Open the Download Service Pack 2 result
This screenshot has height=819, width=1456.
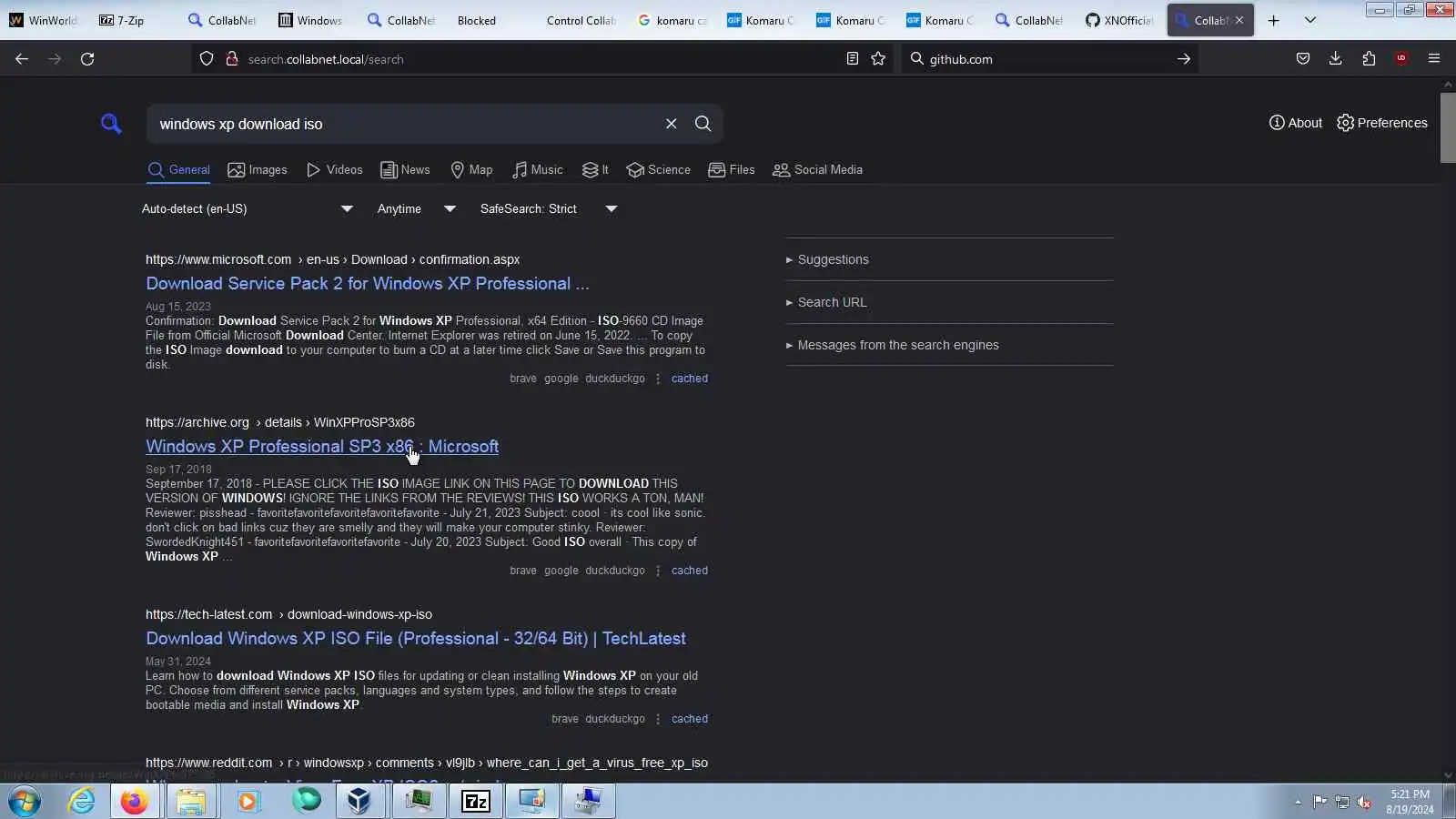(x=368, y=284)
